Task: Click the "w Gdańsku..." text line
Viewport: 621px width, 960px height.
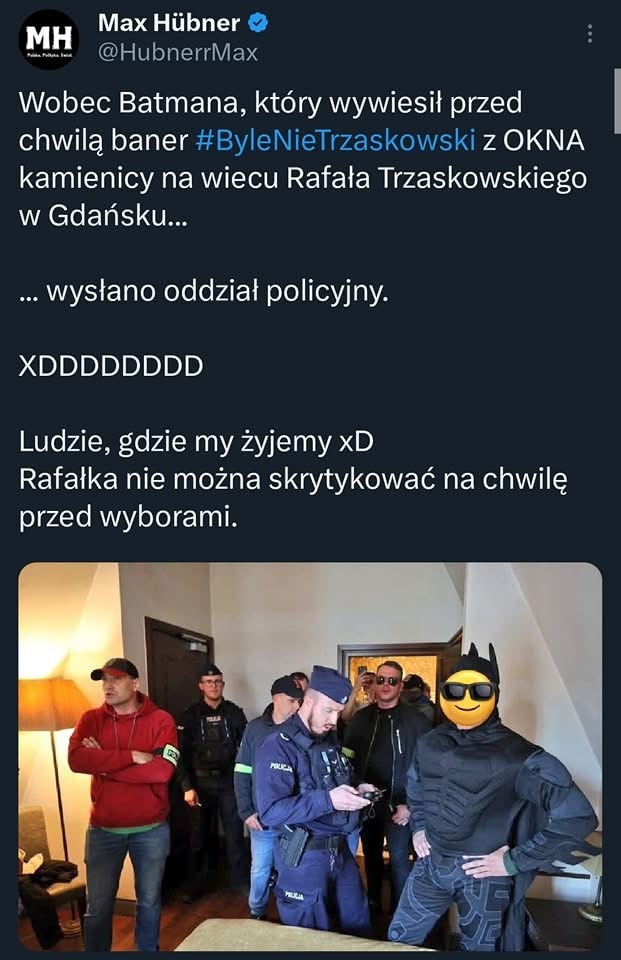Action: click(104, 216)
